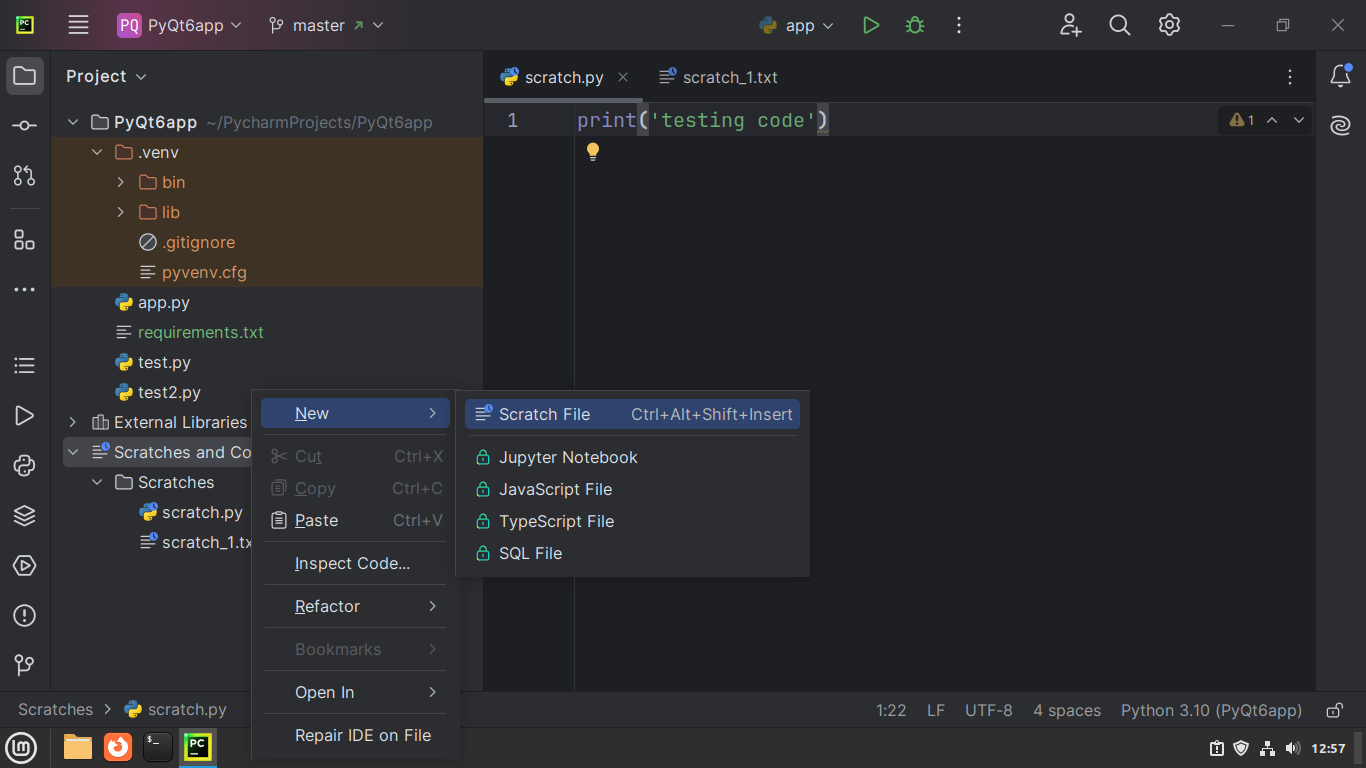The height and width of the screenshot is (768, 1366).
Task: Collapse the PyQt6app root folder
Action: [73, 122]
